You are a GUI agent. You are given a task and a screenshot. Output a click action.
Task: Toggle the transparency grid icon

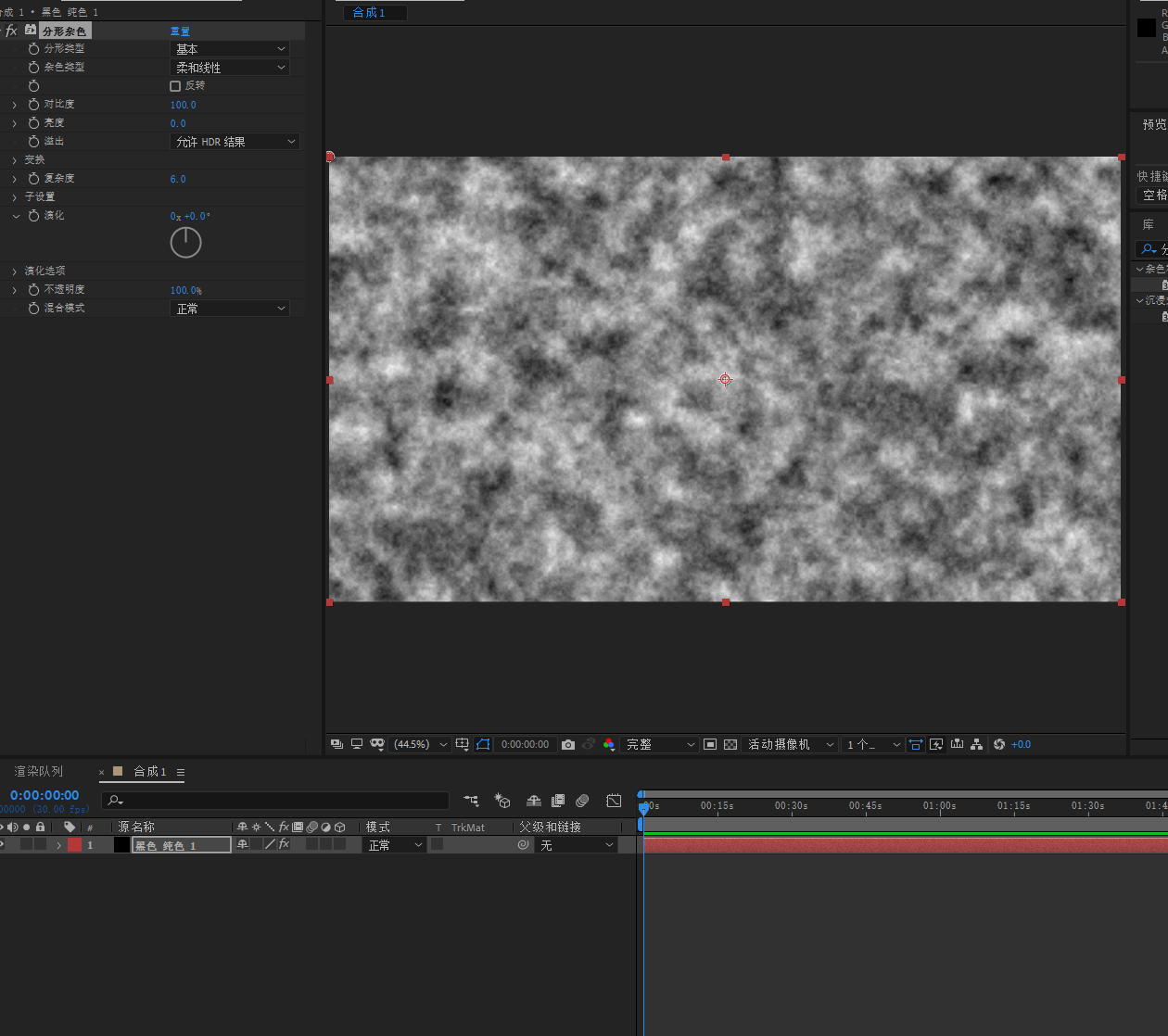pyautogui.click(x=730, y=744)
